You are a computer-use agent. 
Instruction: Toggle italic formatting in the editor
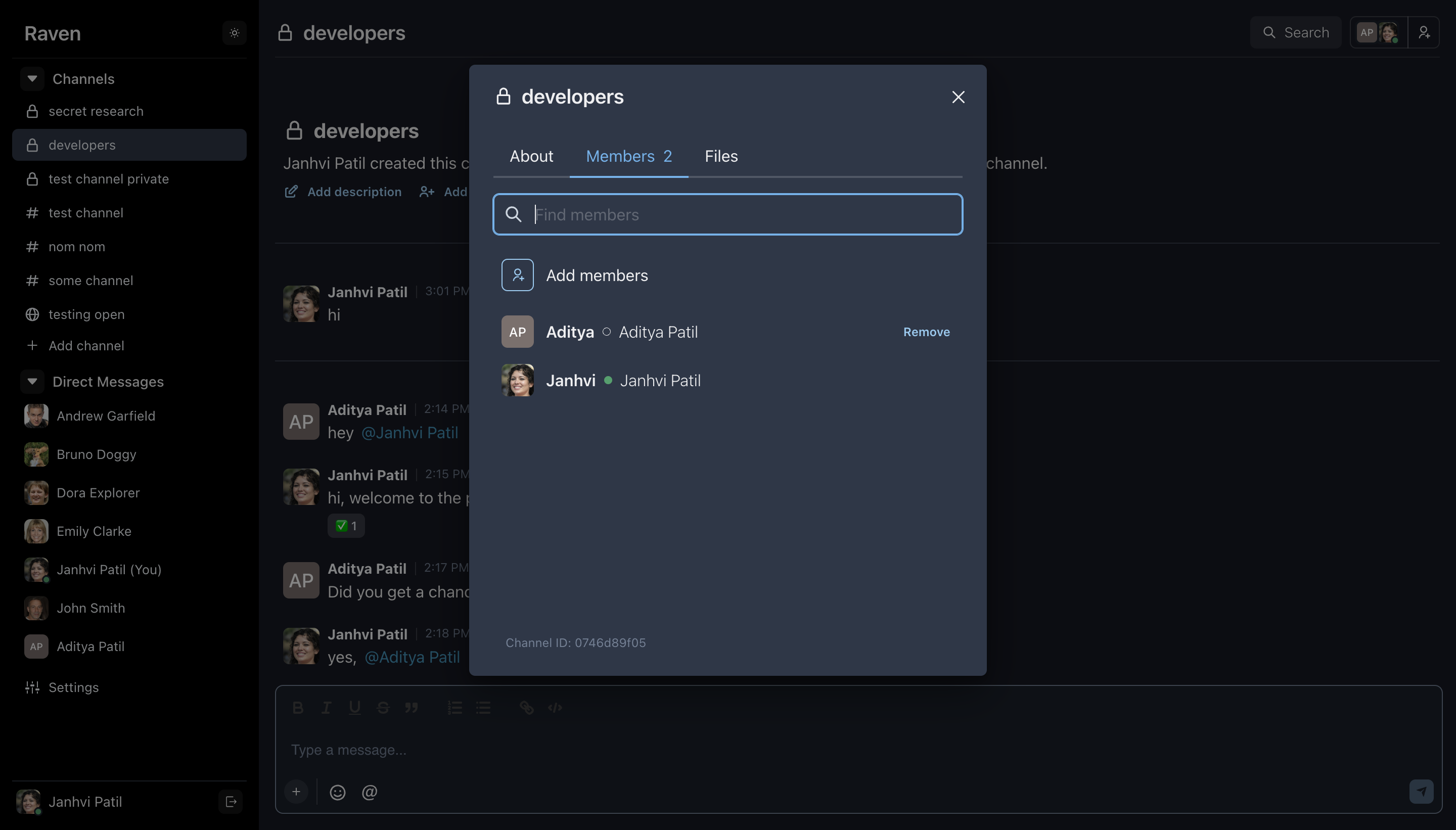point(326,708)
